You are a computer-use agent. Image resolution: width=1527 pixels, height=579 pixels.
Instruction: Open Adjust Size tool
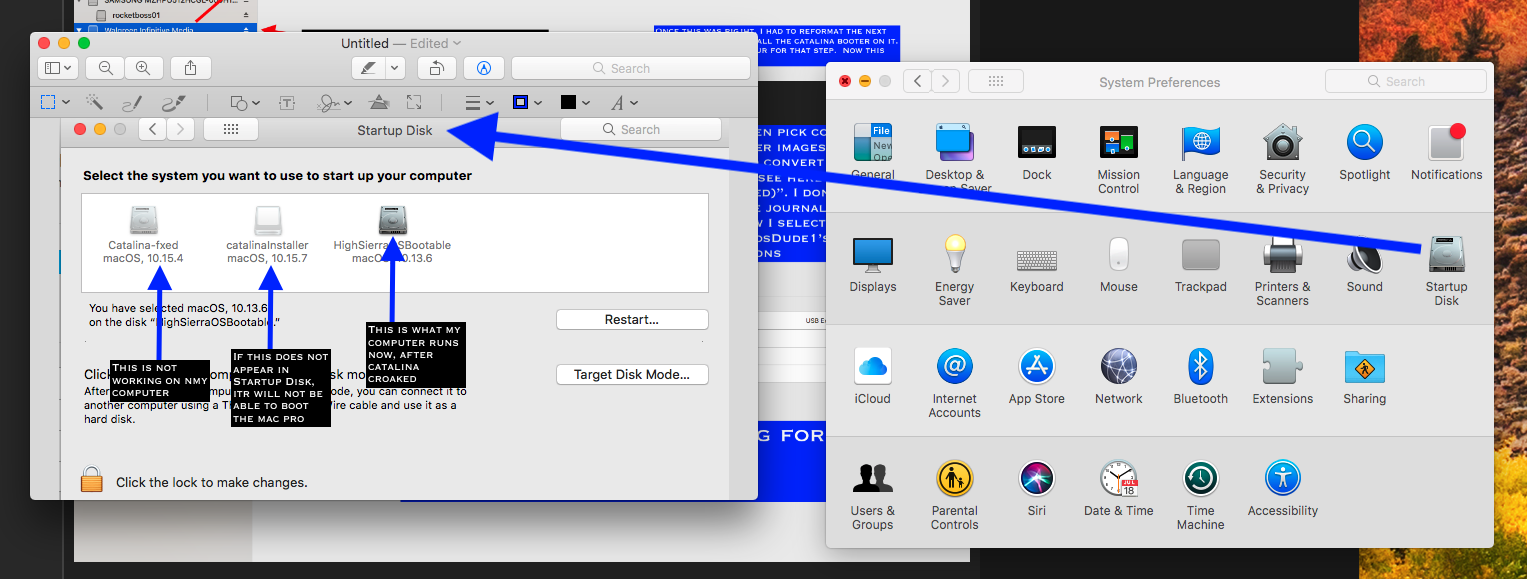(415, 102)
